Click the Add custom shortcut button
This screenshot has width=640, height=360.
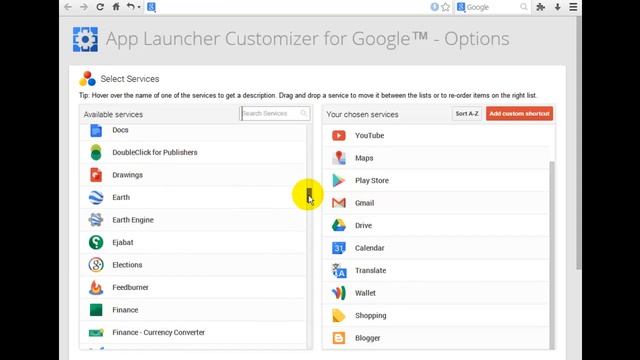(519, 113)
